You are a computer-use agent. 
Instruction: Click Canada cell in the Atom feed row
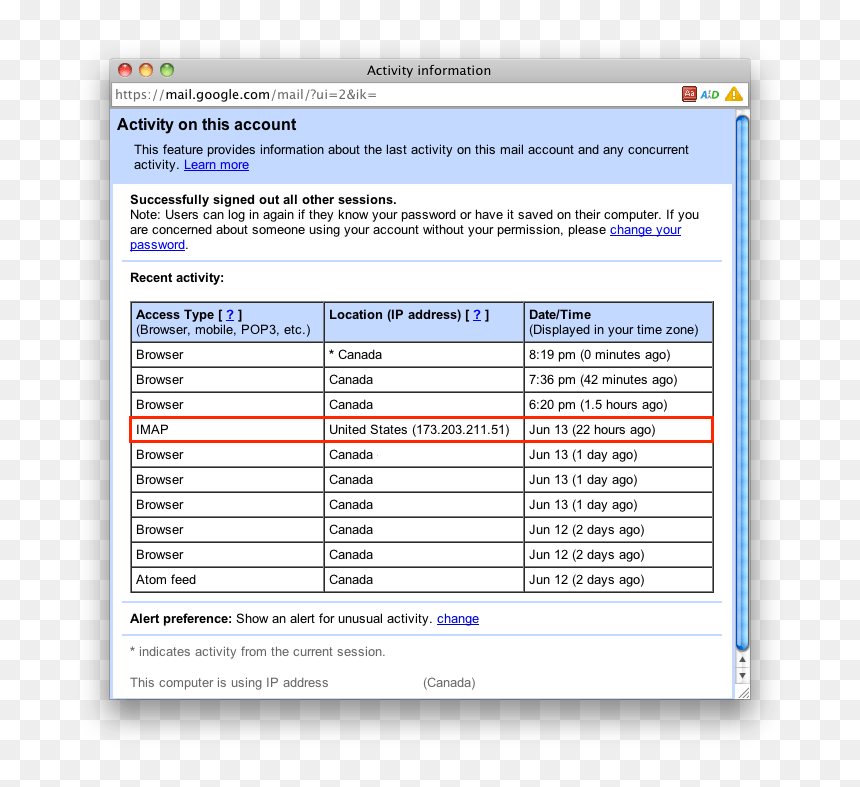pyautogui.click(x=424, y=580)
